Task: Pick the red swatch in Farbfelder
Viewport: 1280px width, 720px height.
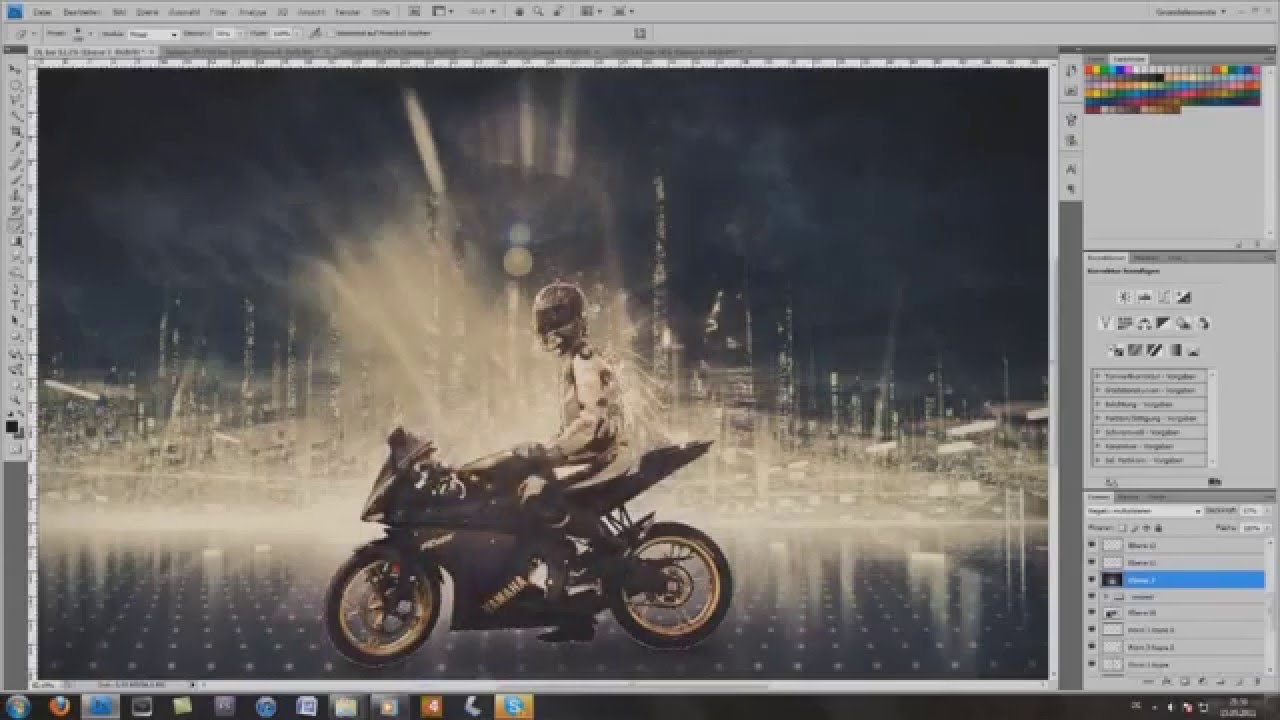Action: (1090, 69)
